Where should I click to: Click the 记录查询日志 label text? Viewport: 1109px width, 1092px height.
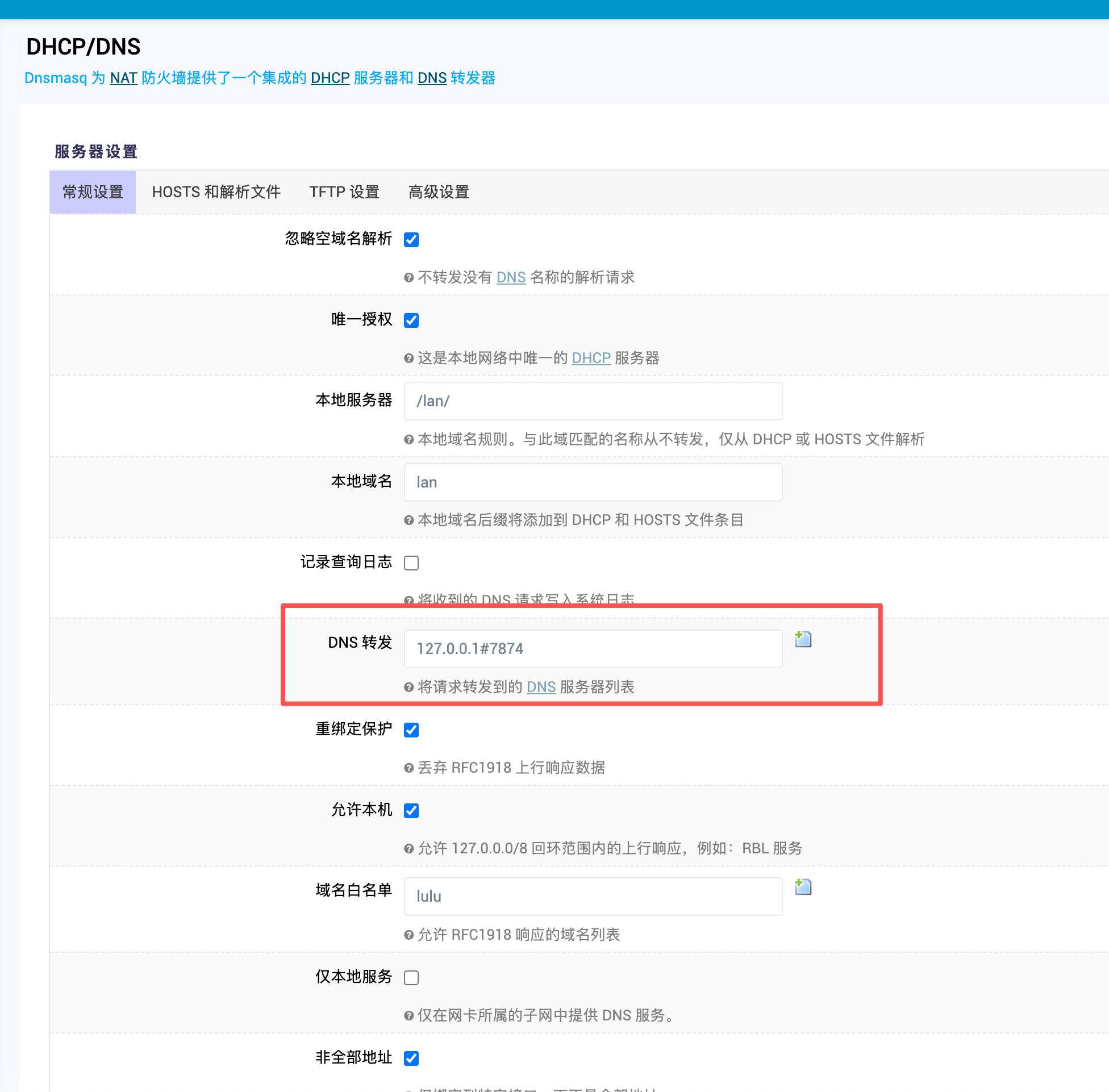point(347,562)
